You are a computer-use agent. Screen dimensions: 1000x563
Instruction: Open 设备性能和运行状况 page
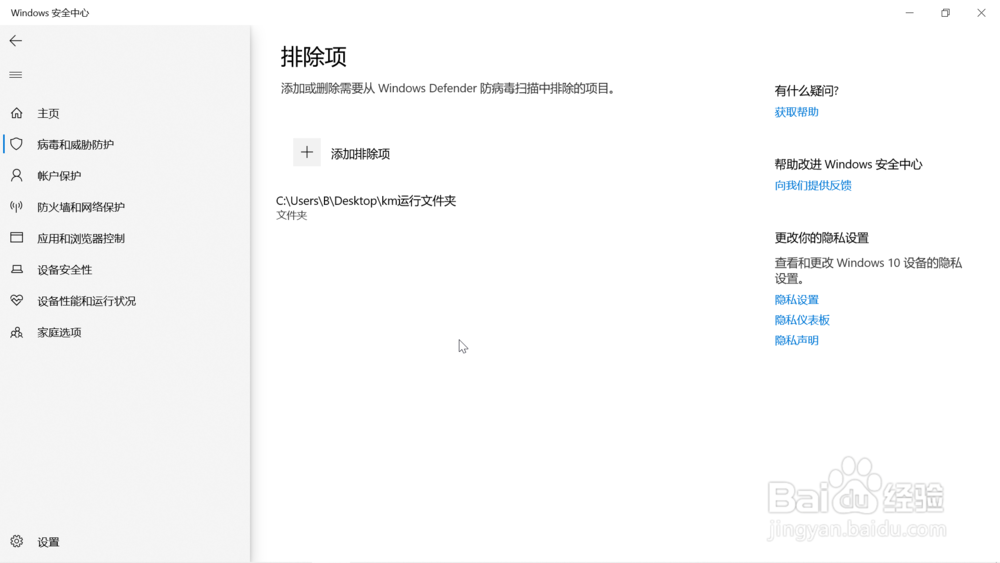(87, 301)
